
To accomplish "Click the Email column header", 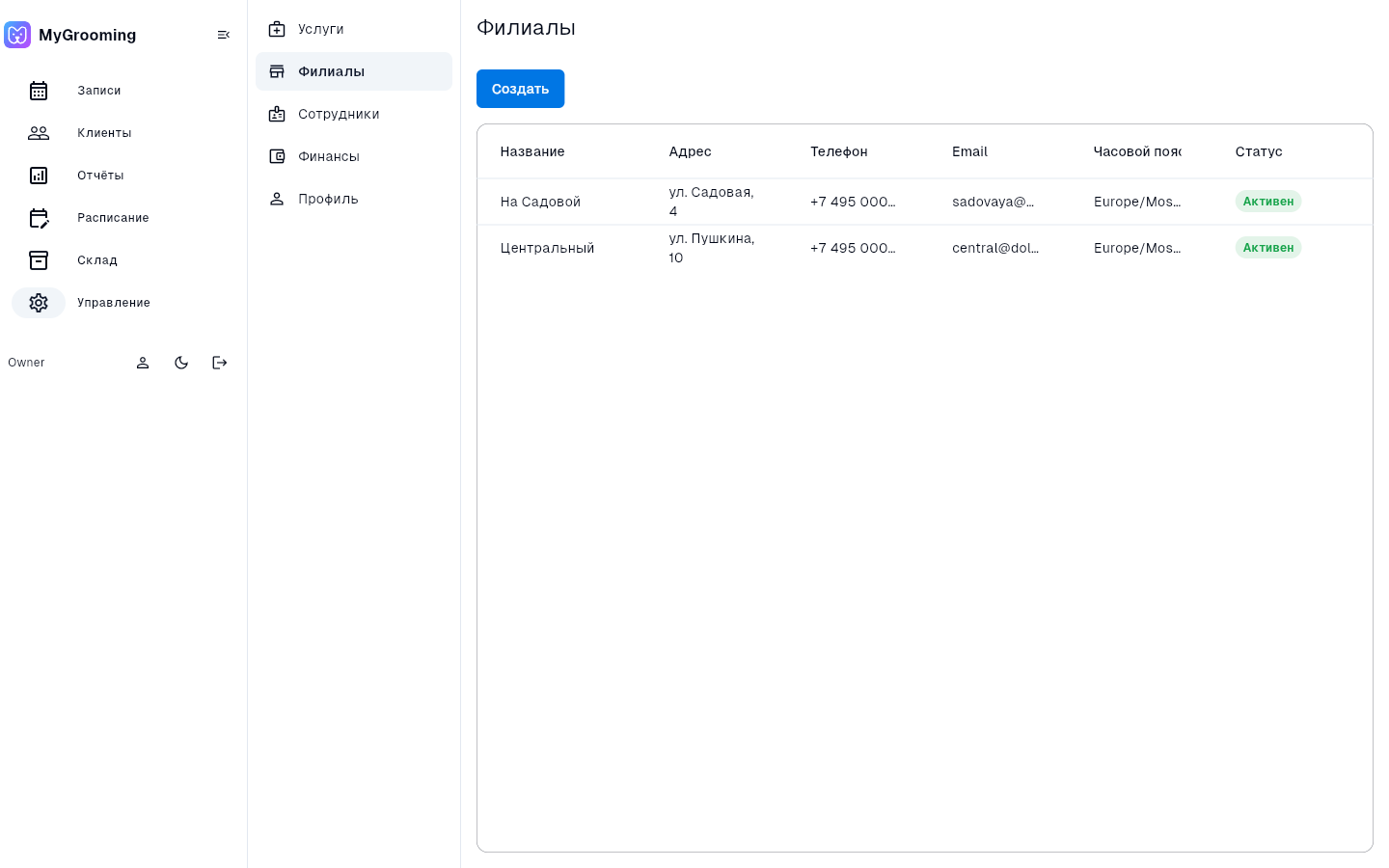I will (x=969, y=151).
